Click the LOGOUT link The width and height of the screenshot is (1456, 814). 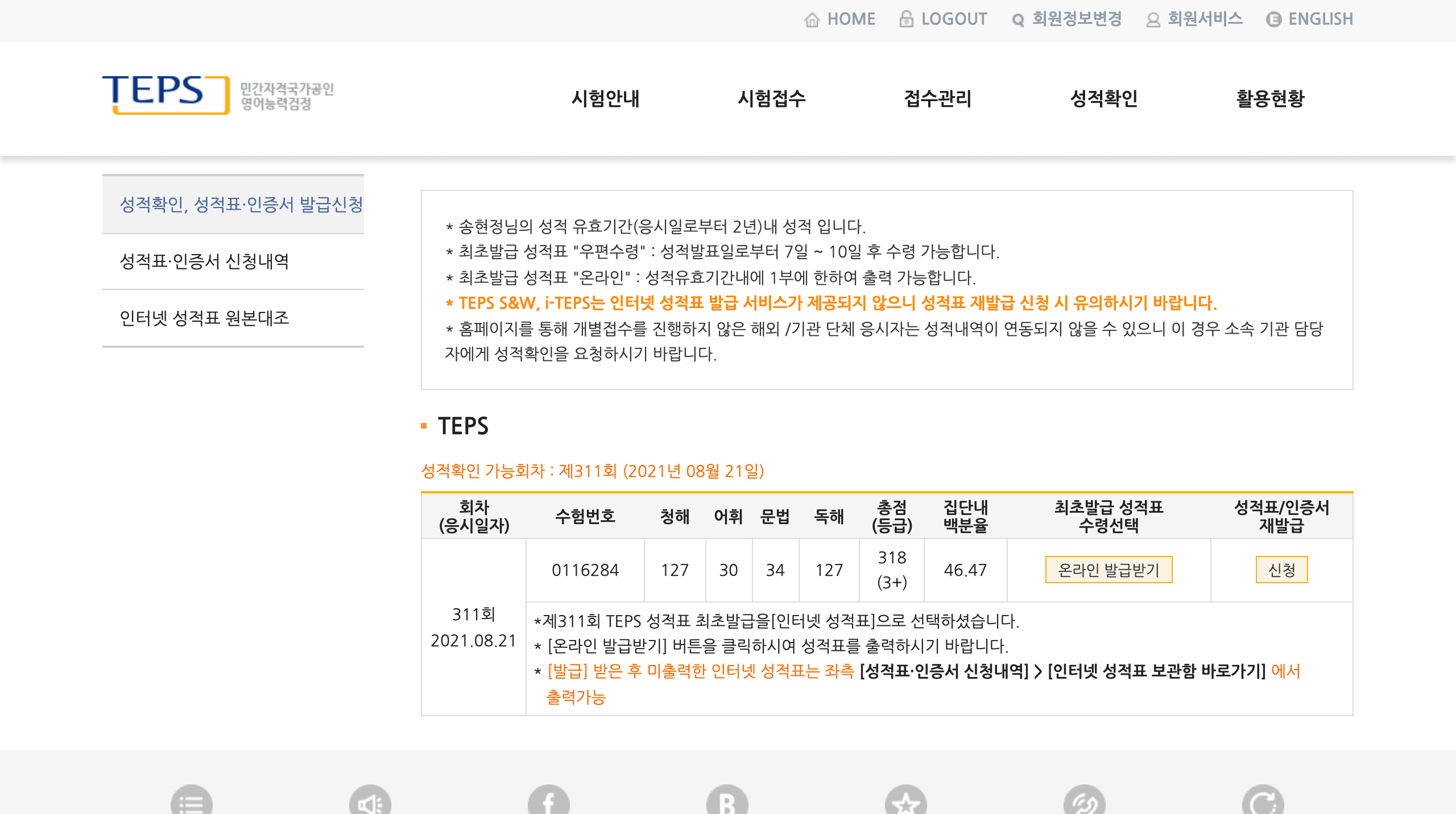954,19
